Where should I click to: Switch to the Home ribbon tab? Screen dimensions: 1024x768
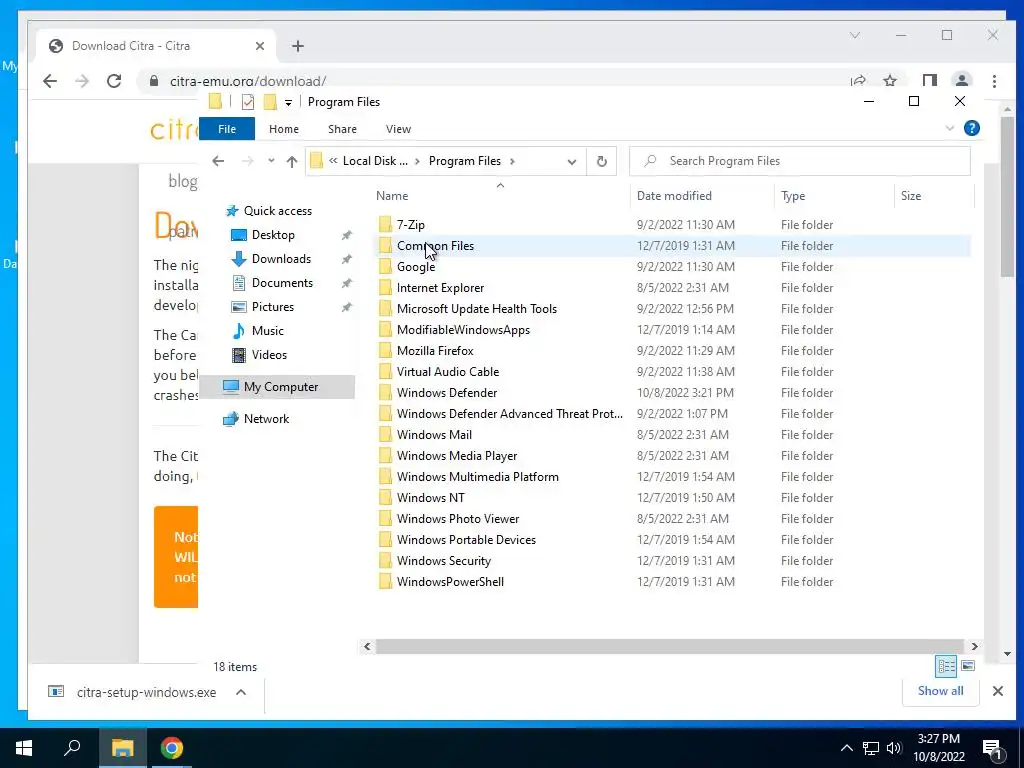point(283,129)
